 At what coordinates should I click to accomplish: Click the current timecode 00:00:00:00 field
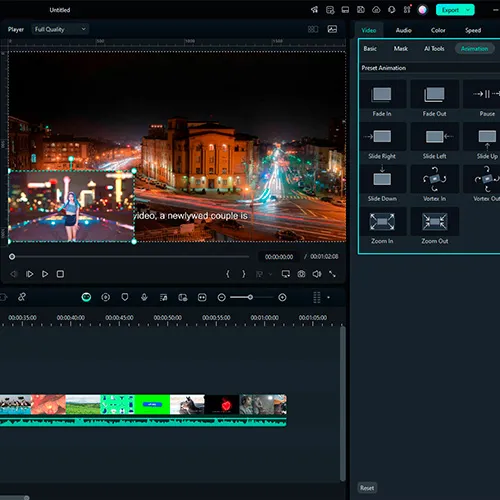coord(279,257)
